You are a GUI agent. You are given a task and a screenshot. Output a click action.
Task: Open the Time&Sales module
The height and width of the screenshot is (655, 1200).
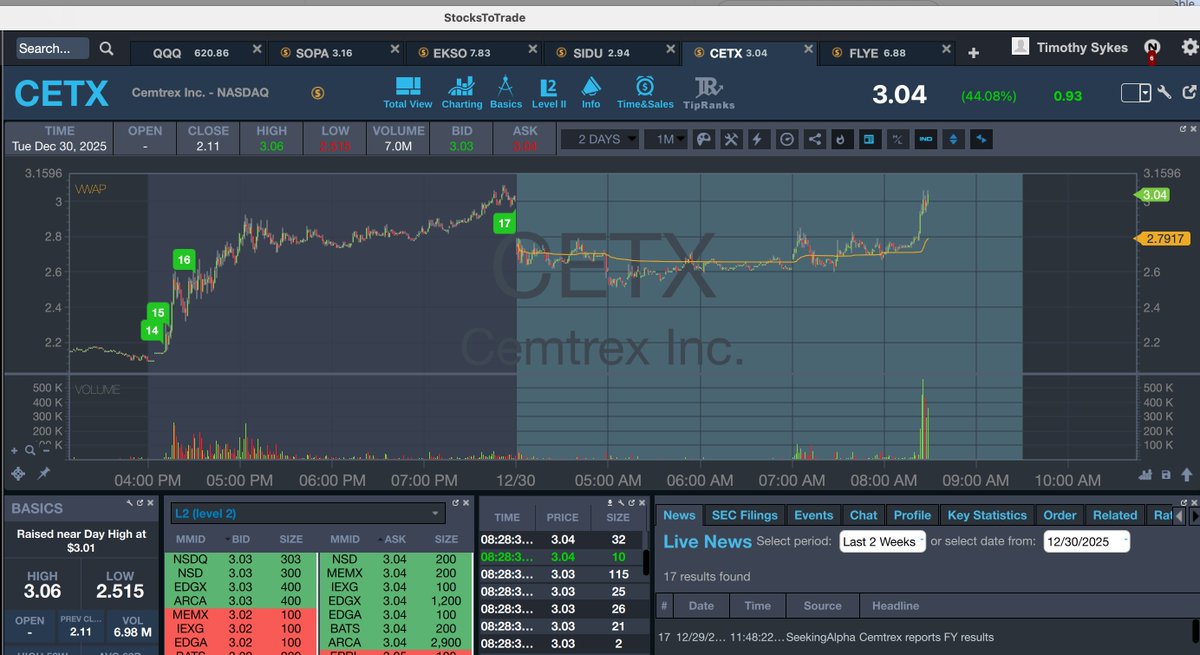pos(645,92)
